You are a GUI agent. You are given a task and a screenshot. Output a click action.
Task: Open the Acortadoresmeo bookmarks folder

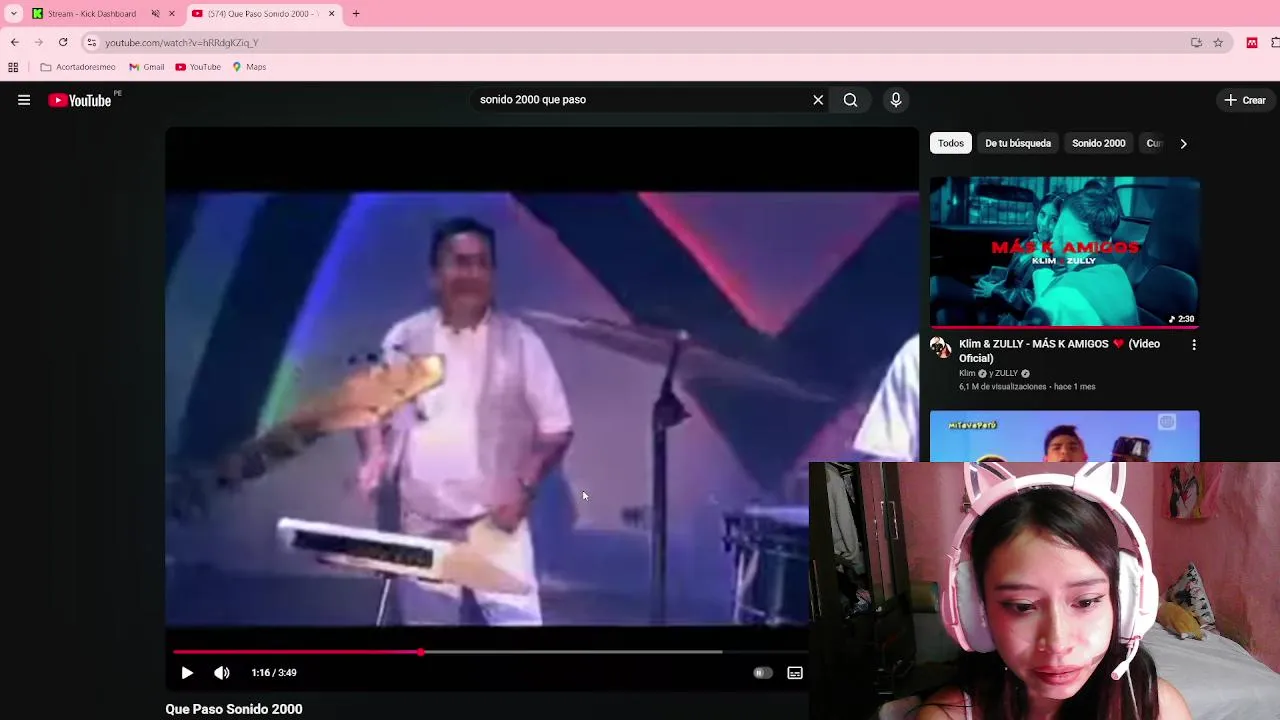pos(78,67)
